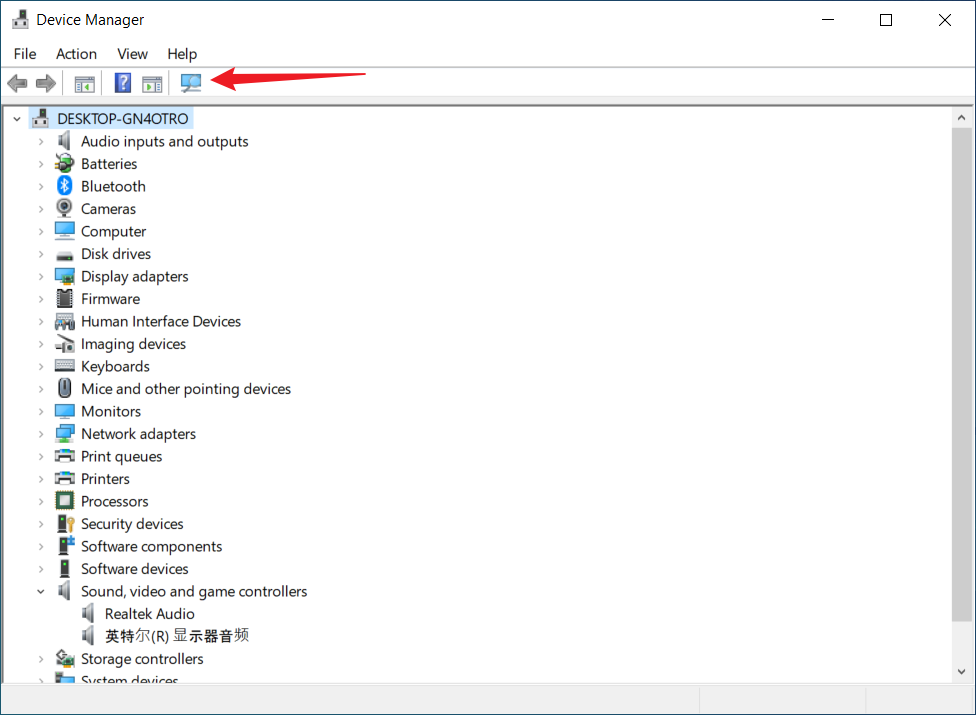
Task: Open the File menu
Action: coord(25,54)
